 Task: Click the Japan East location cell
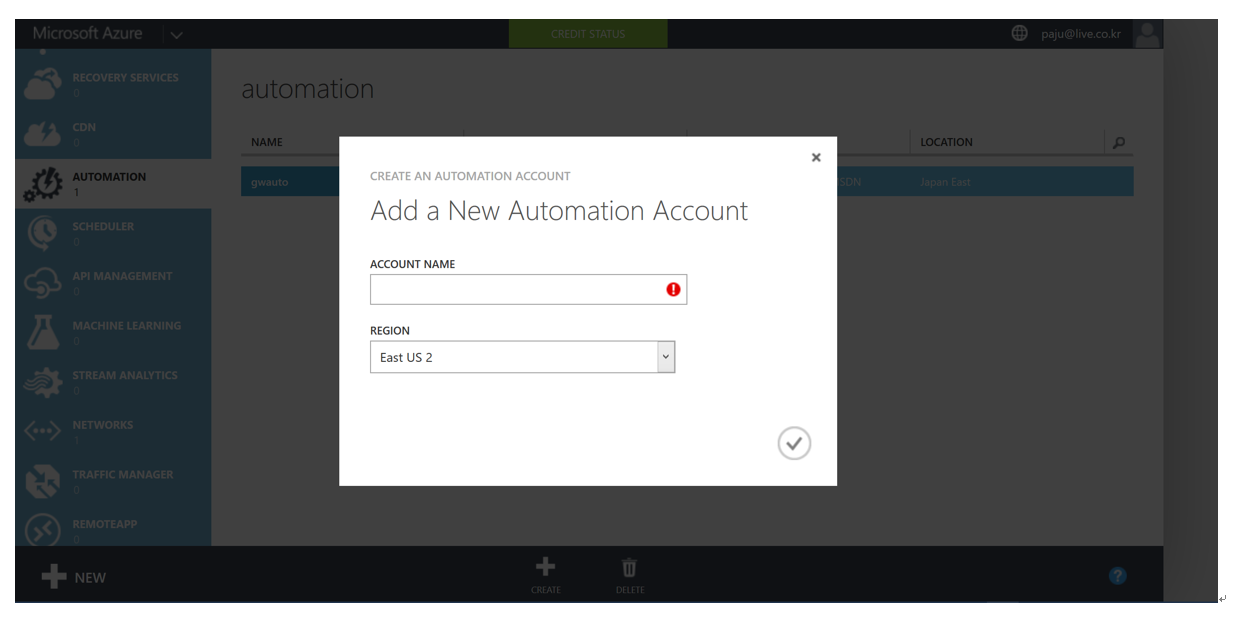pyautogui.click(x=945, y=182)
